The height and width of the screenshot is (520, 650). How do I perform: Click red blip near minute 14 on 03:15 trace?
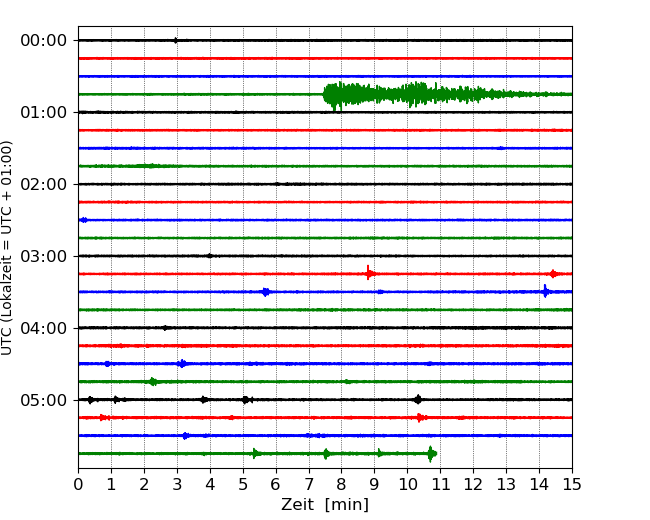(553, 274)
